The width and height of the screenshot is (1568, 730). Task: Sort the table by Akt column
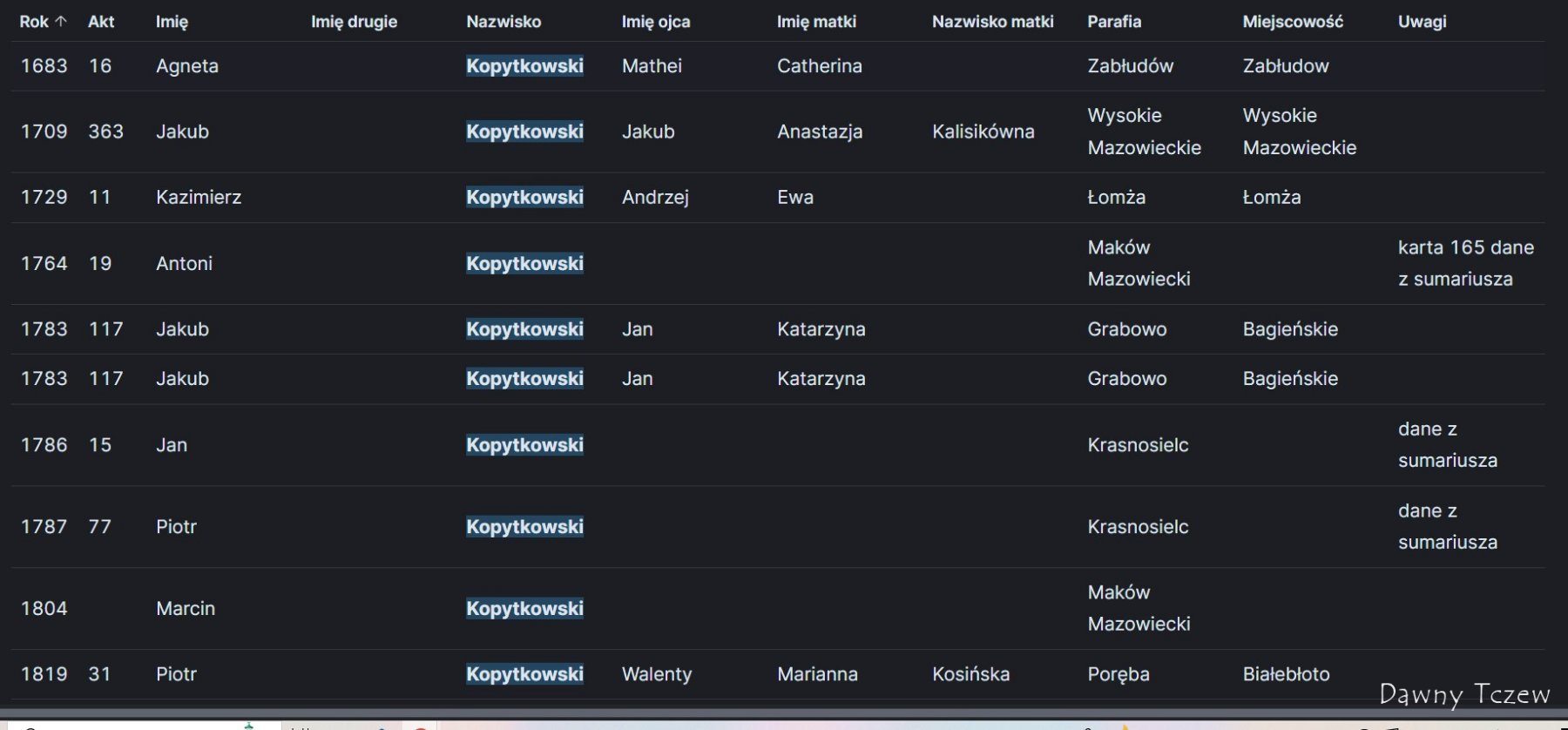[x=101, y=22]
